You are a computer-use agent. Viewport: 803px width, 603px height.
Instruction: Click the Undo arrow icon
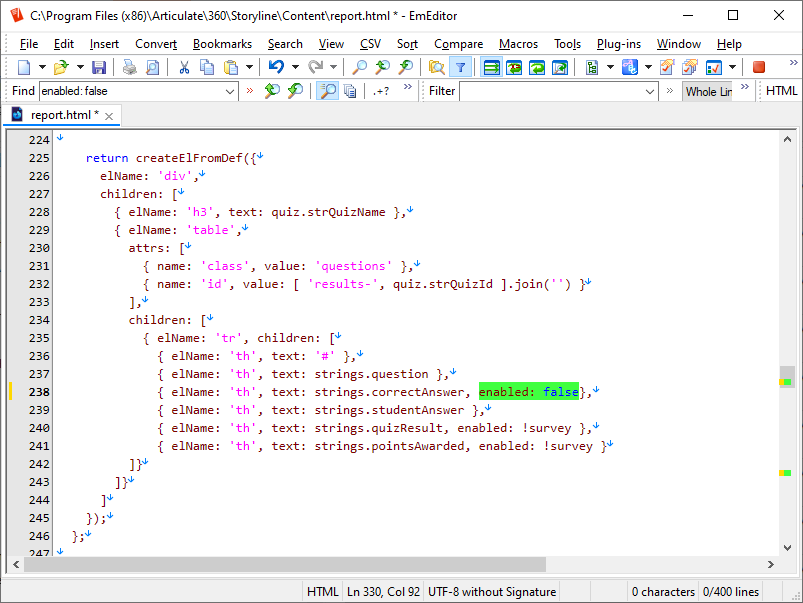pyautogui.click(x=276, y=67)
